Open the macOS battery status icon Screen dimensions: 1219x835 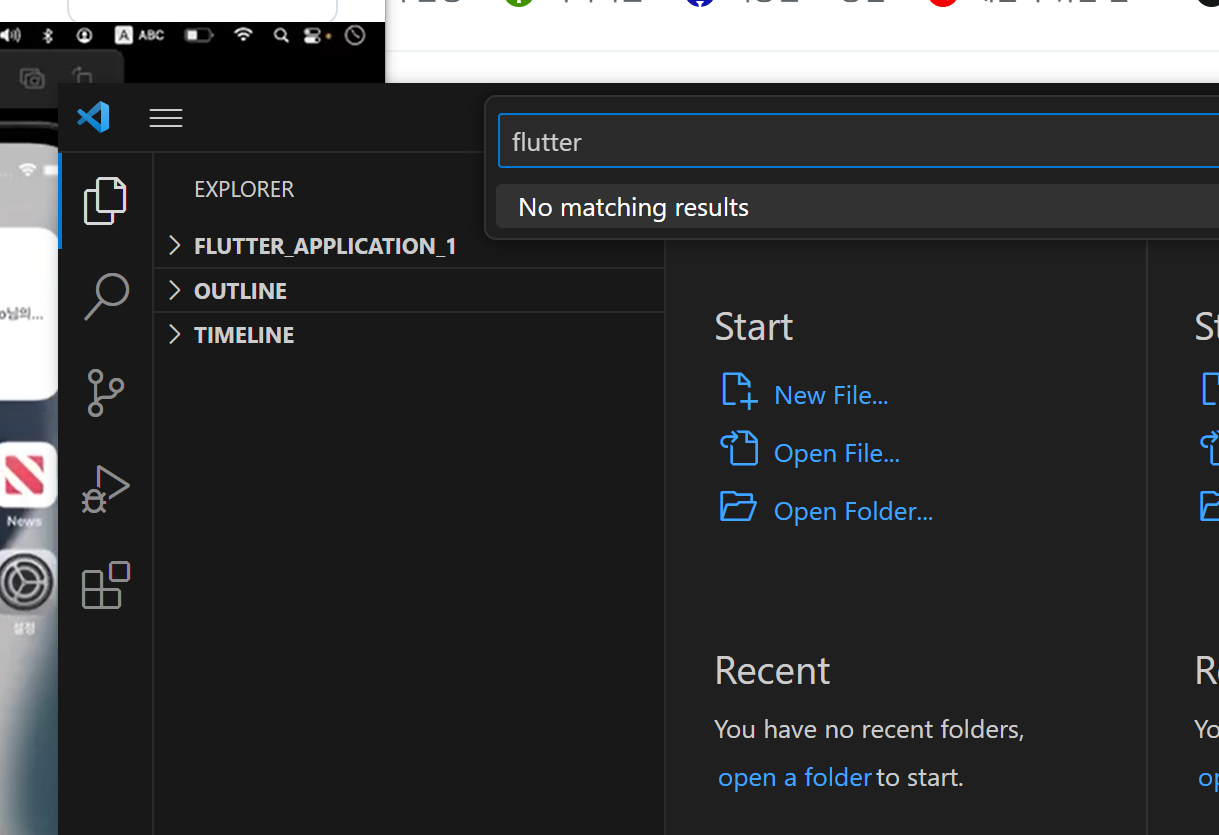coord(199,35)
